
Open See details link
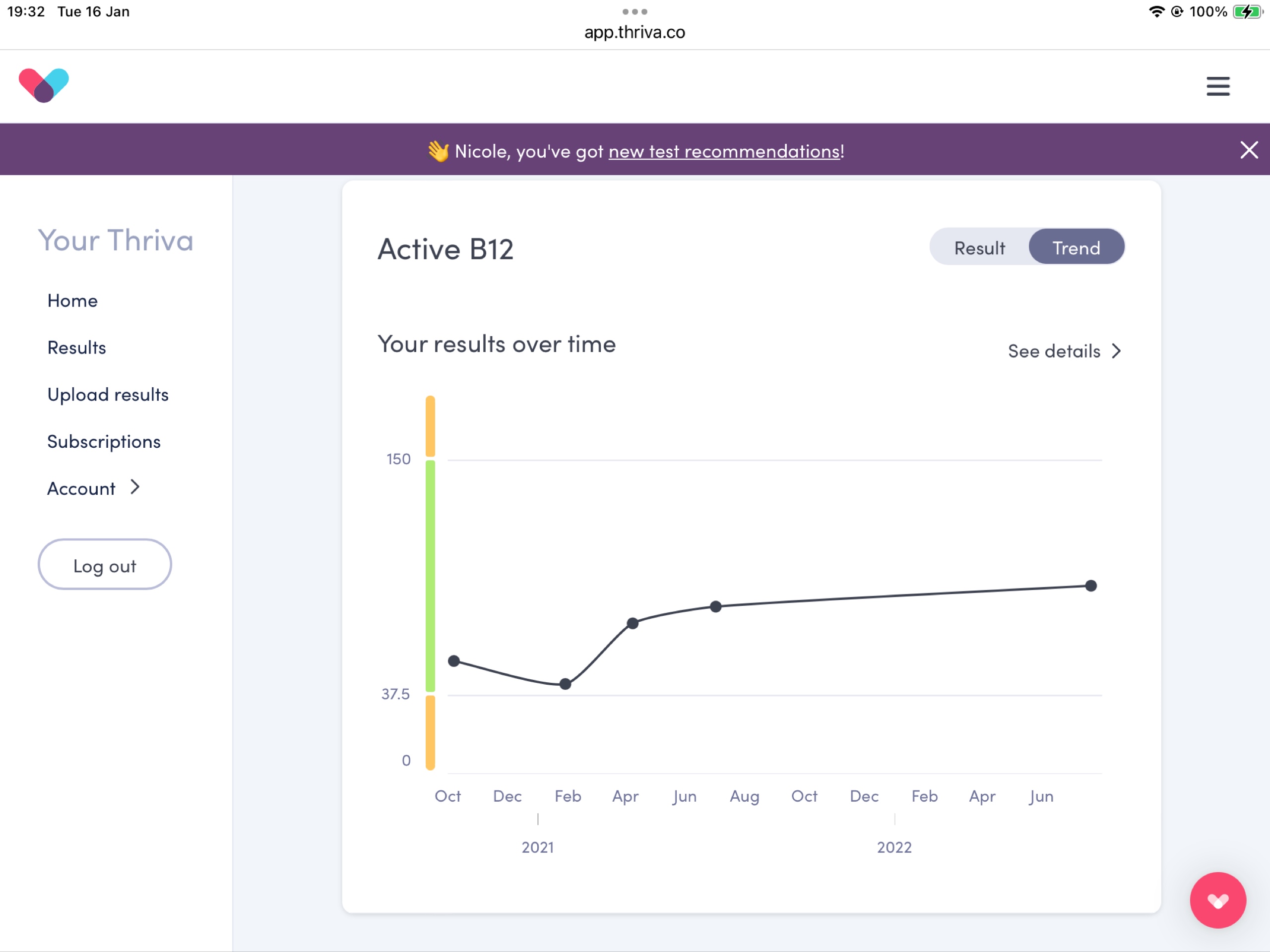(1065, 351)
